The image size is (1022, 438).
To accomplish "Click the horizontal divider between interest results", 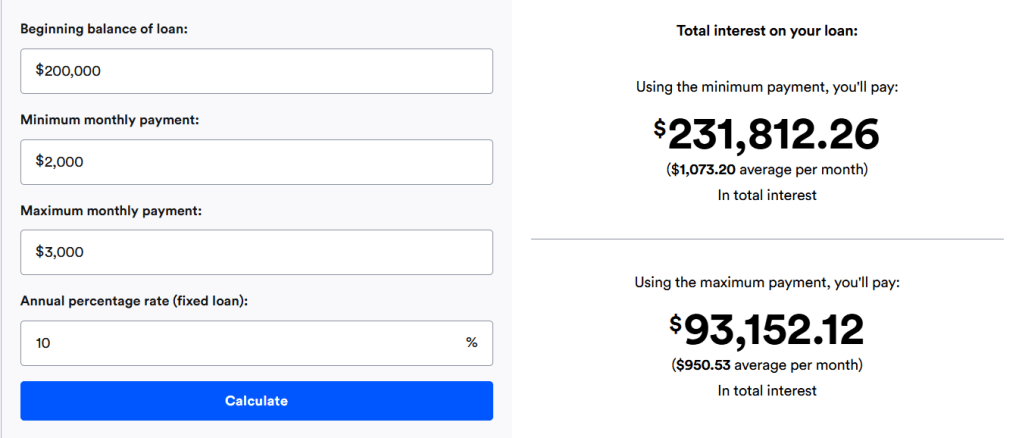I will pos(767,239).
